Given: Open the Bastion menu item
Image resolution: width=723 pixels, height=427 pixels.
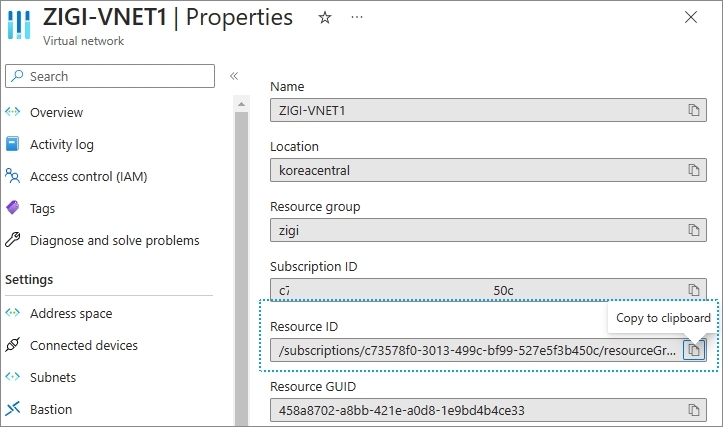Looking at the screenshot, I should 51,409.
